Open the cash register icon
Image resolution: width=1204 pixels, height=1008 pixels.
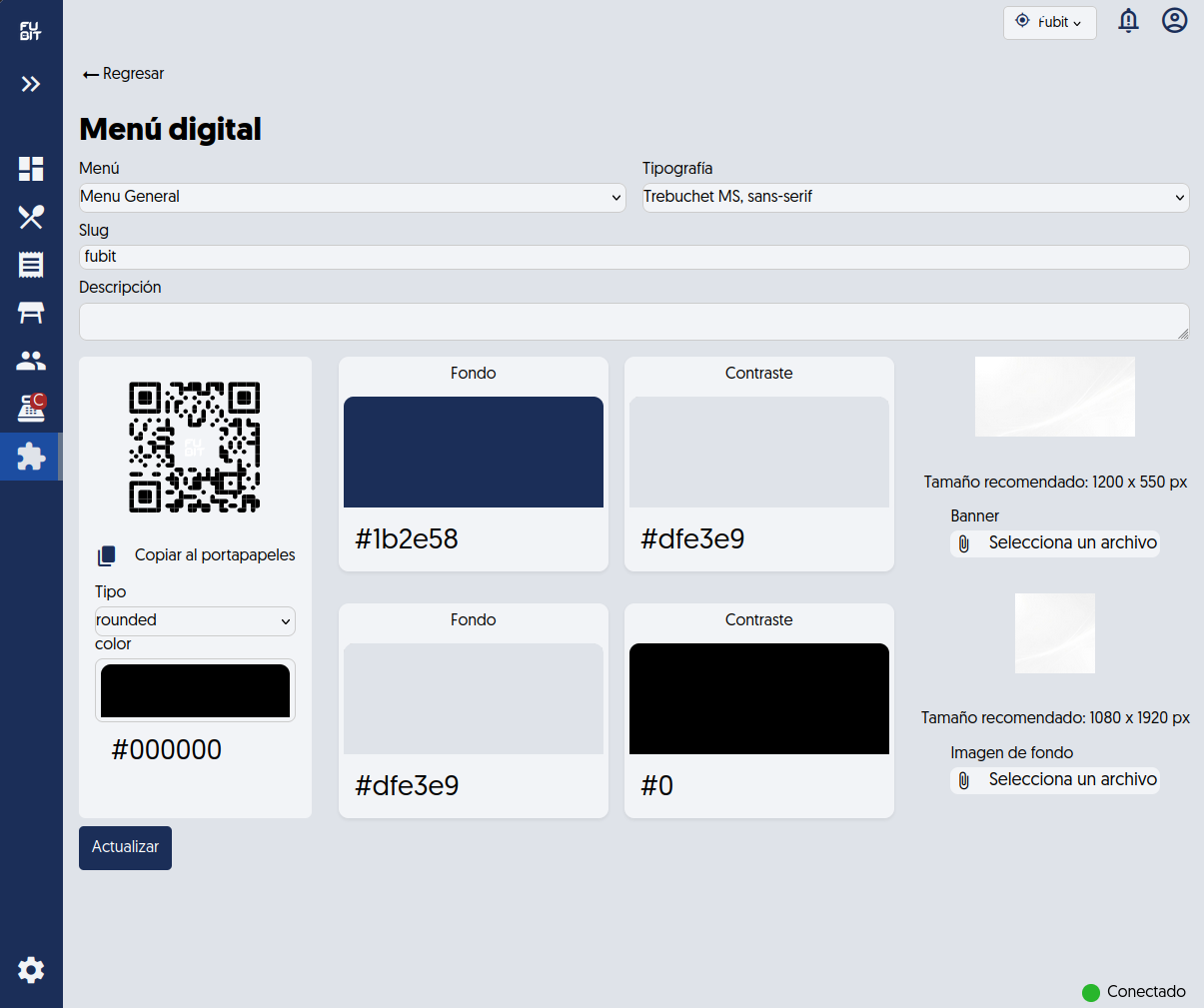(x=31, y=408)
